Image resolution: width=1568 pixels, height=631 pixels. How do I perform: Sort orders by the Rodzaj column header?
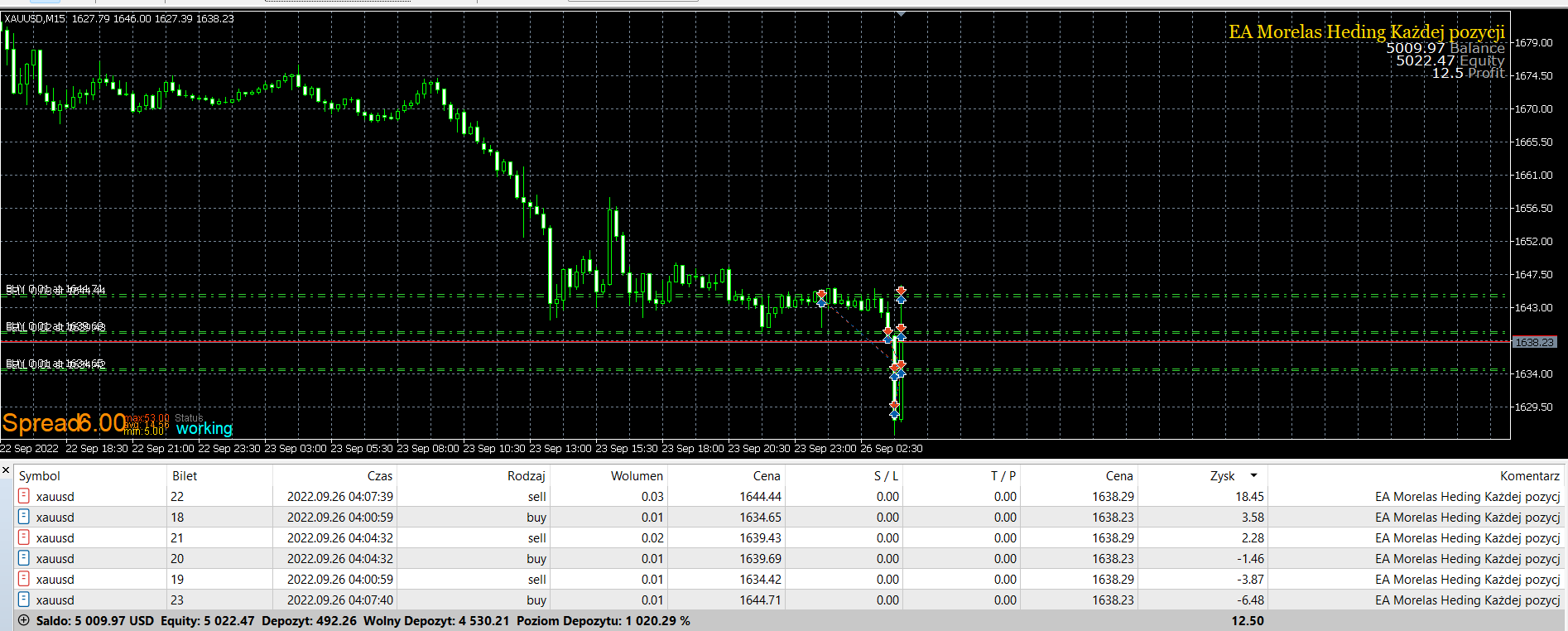click(x=527, y=475)
